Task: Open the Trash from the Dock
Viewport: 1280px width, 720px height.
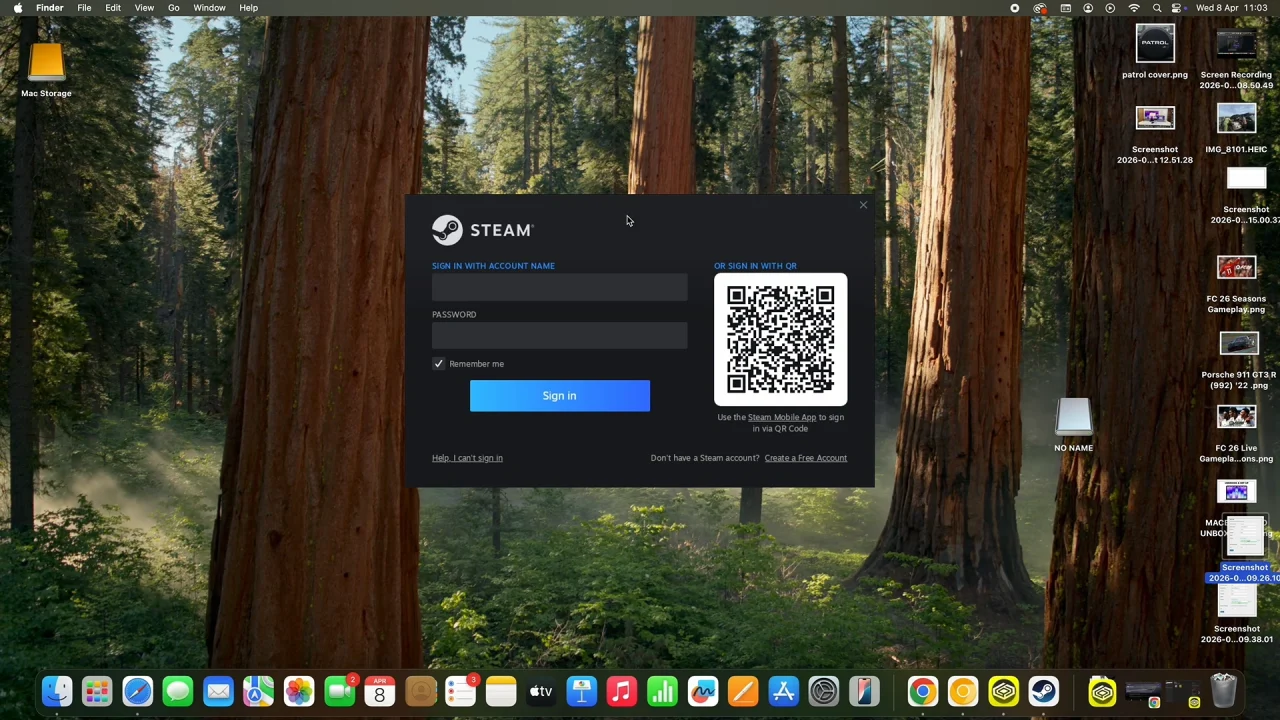Action: coord(1225,691)
